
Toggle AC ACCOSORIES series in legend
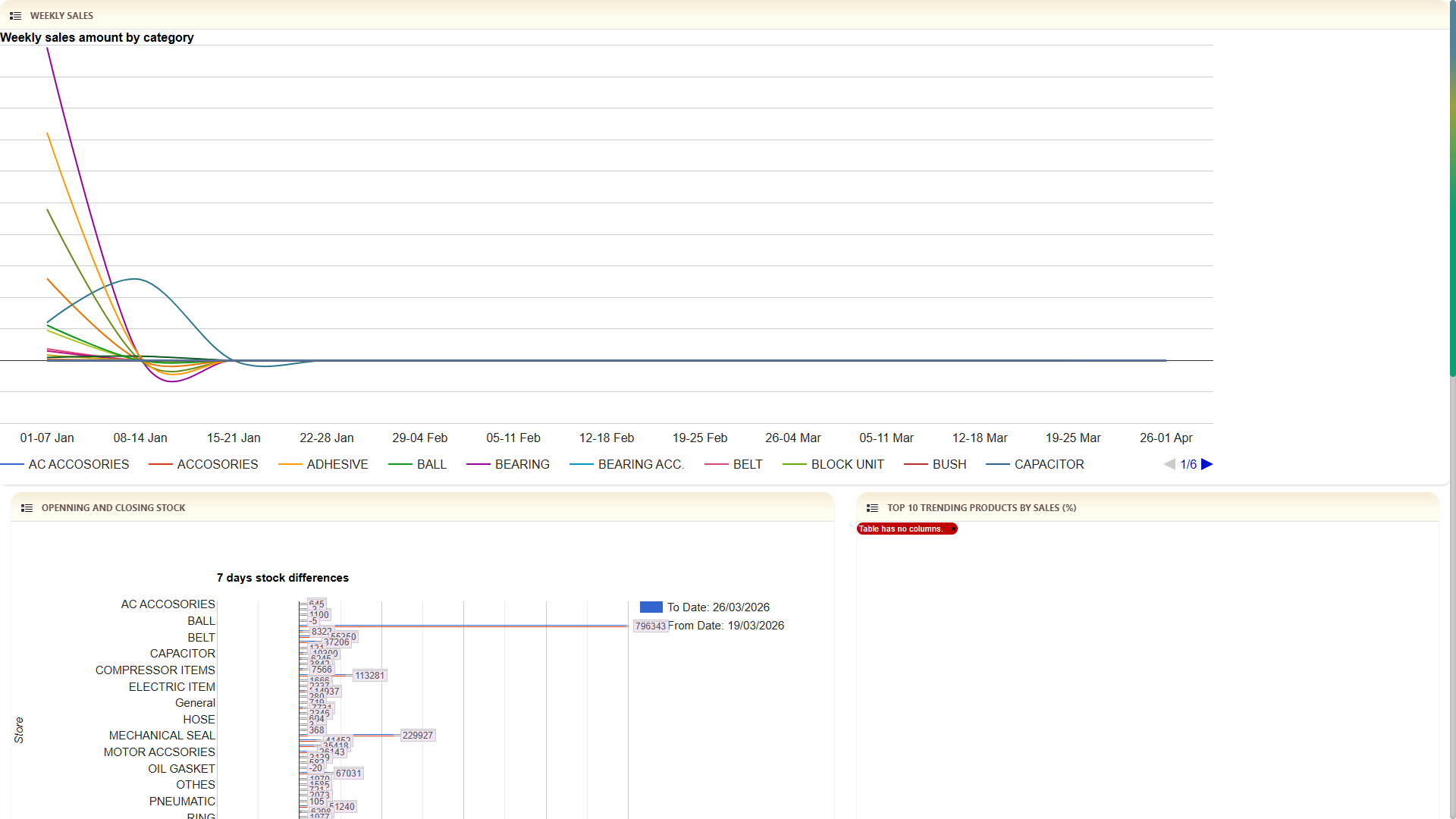(x=78, y=464)
